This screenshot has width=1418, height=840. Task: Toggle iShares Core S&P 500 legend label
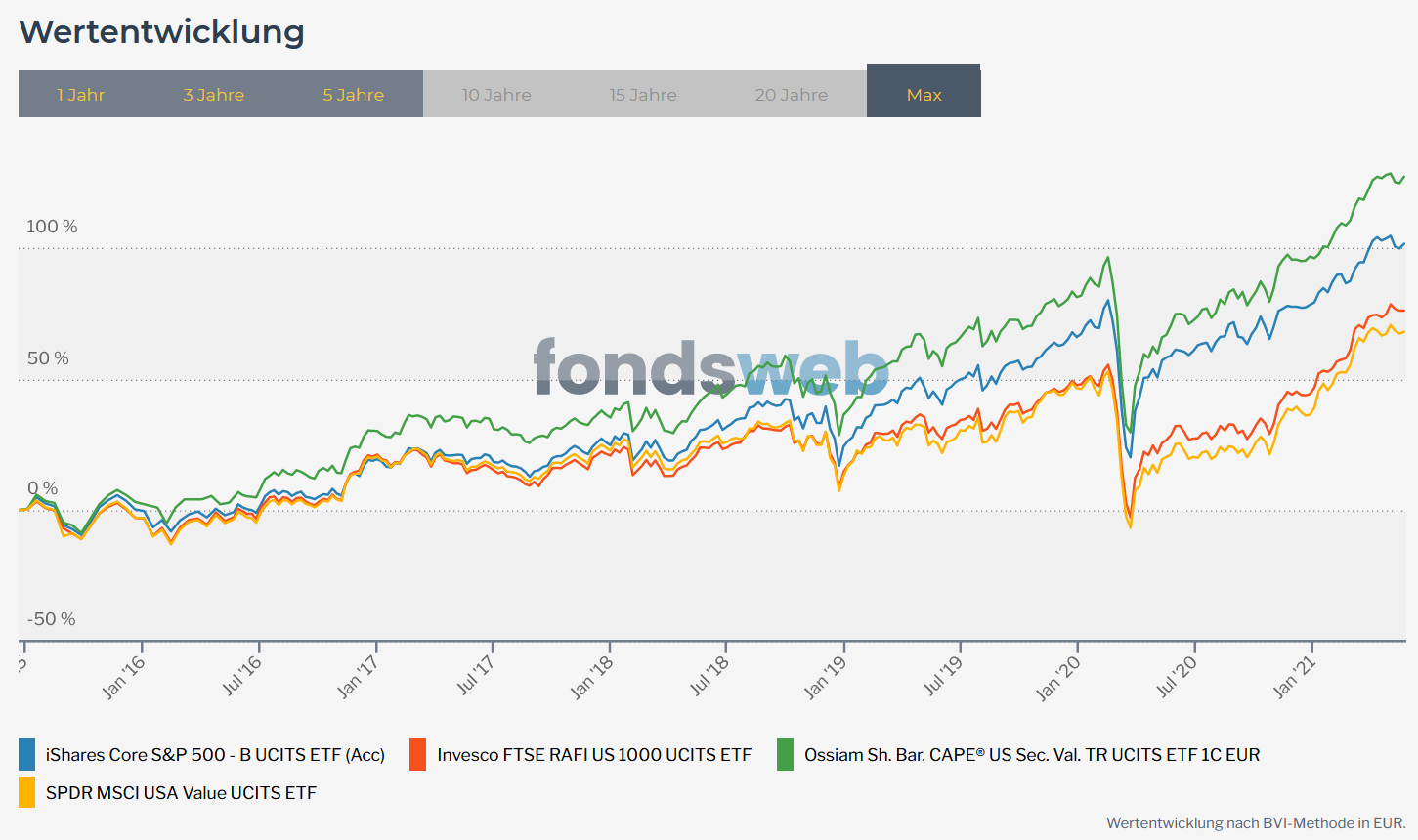[x=215, y=755]
